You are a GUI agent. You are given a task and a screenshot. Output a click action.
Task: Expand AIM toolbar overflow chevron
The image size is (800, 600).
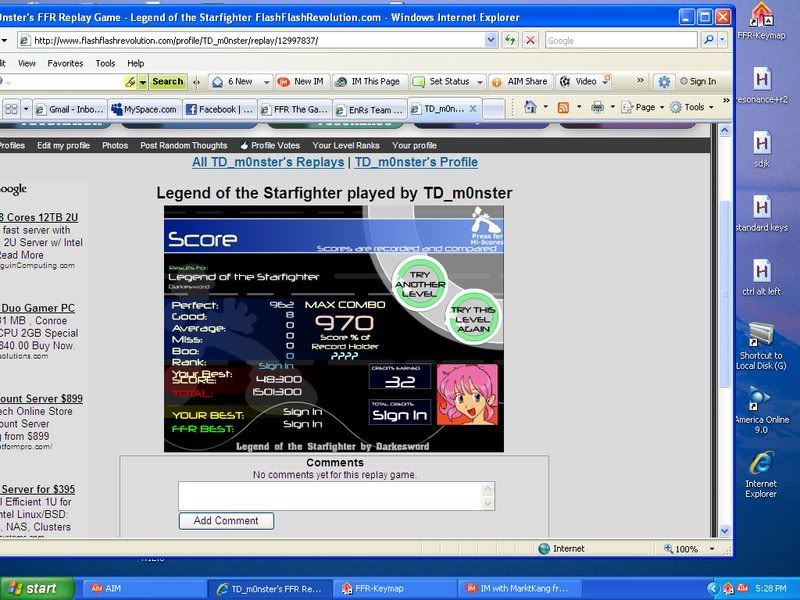tap(640, 81)
